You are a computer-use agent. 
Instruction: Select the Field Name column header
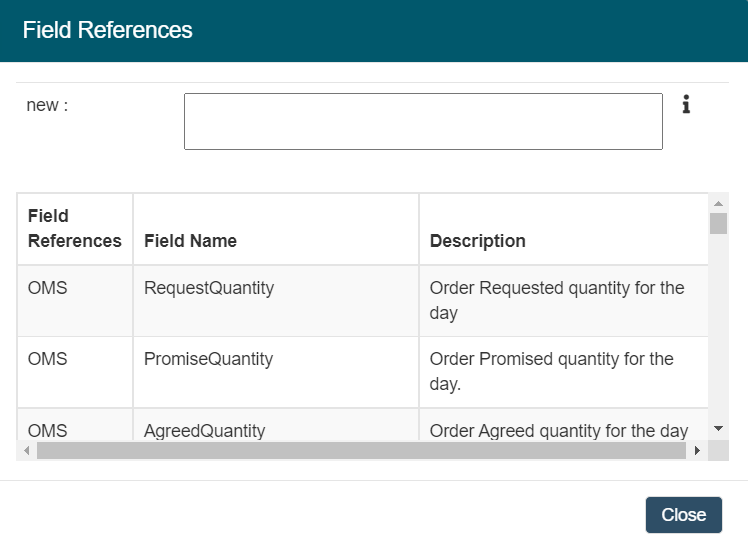[190, 241]
